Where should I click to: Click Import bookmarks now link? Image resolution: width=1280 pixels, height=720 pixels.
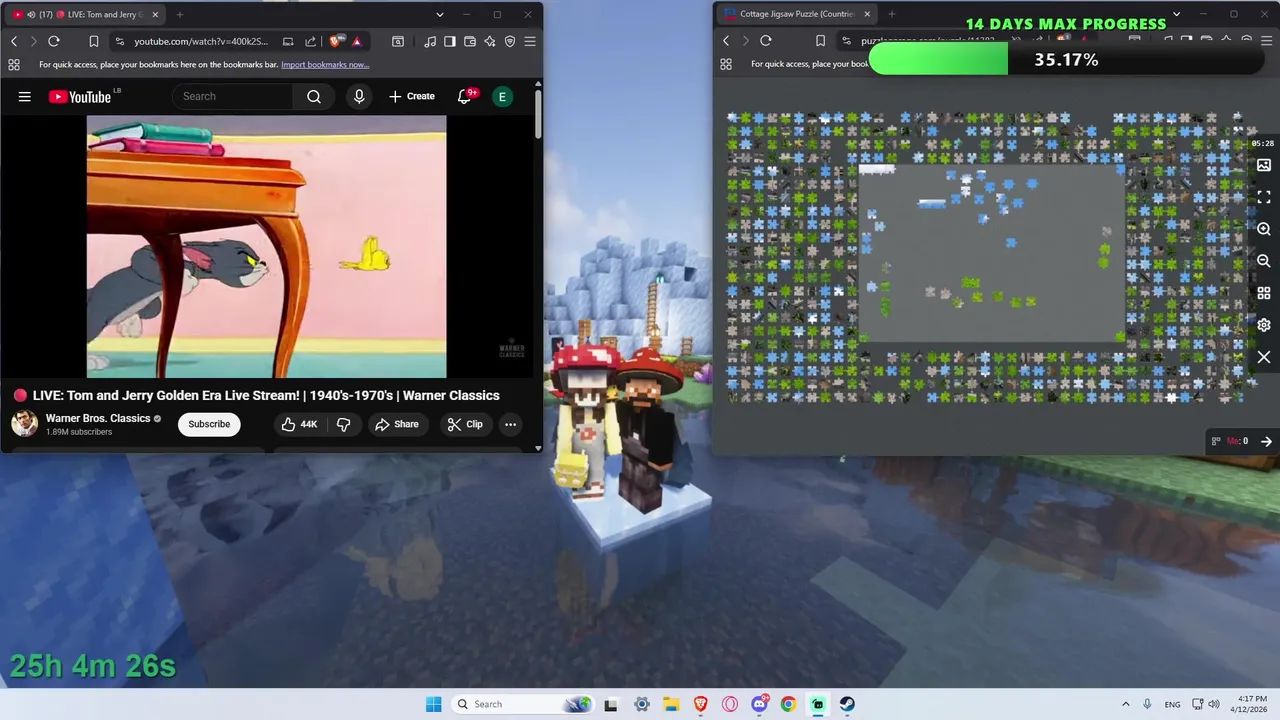click(x=325, y=64)
